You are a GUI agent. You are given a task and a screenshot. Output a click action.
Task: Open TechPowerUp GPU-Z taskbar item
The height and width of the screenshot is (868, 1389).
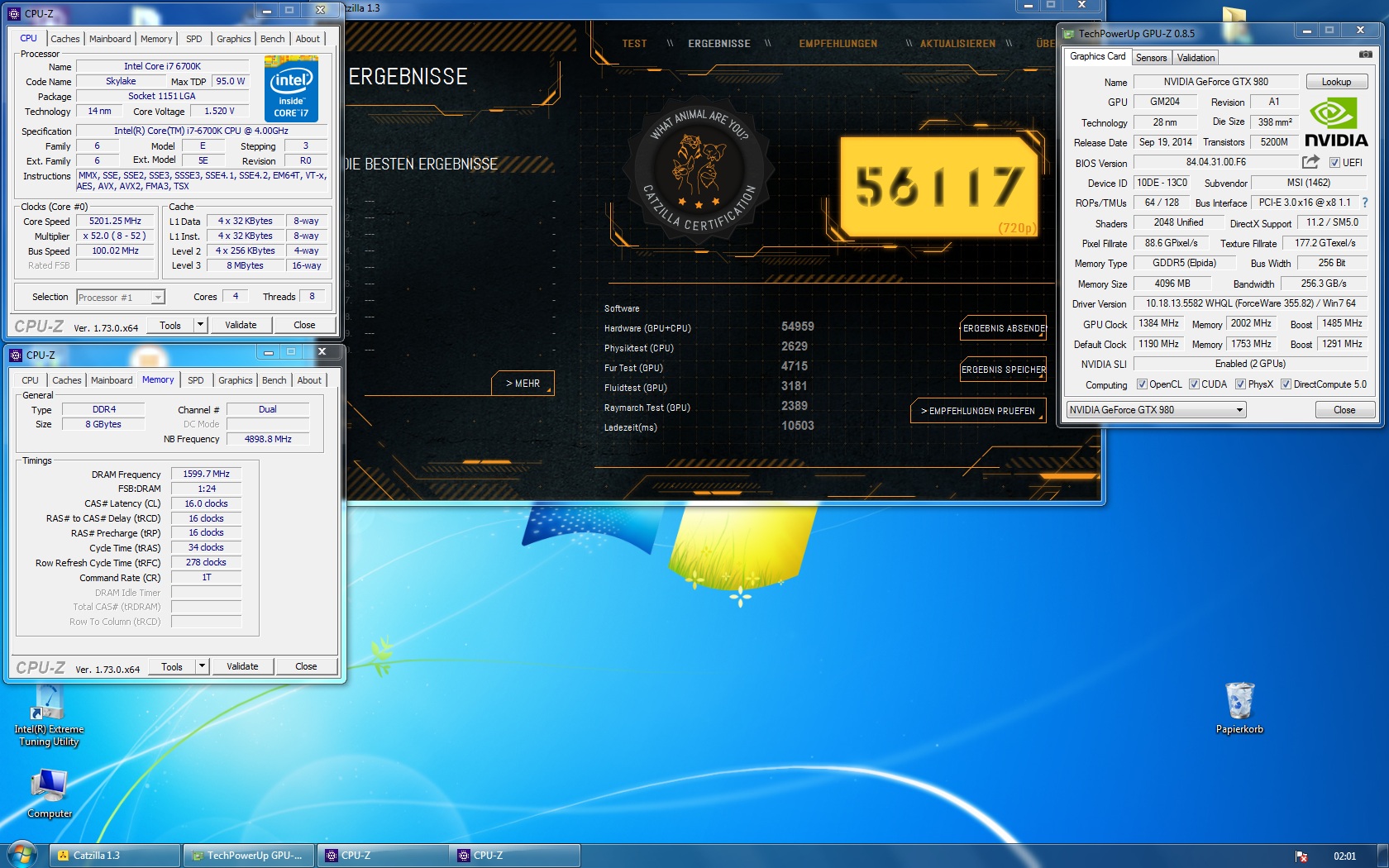tap(249, 856)
